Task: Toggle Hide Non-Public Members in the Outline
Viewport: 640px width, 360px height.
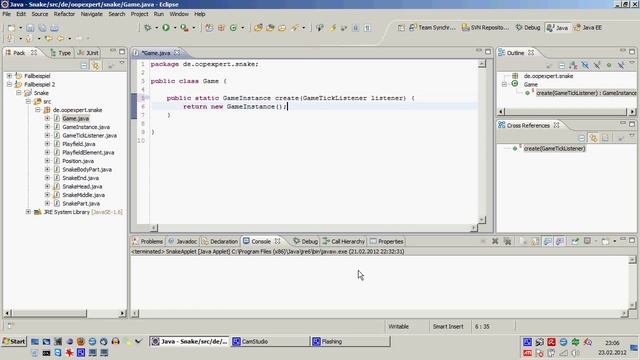Action: [x=609, y=65]
